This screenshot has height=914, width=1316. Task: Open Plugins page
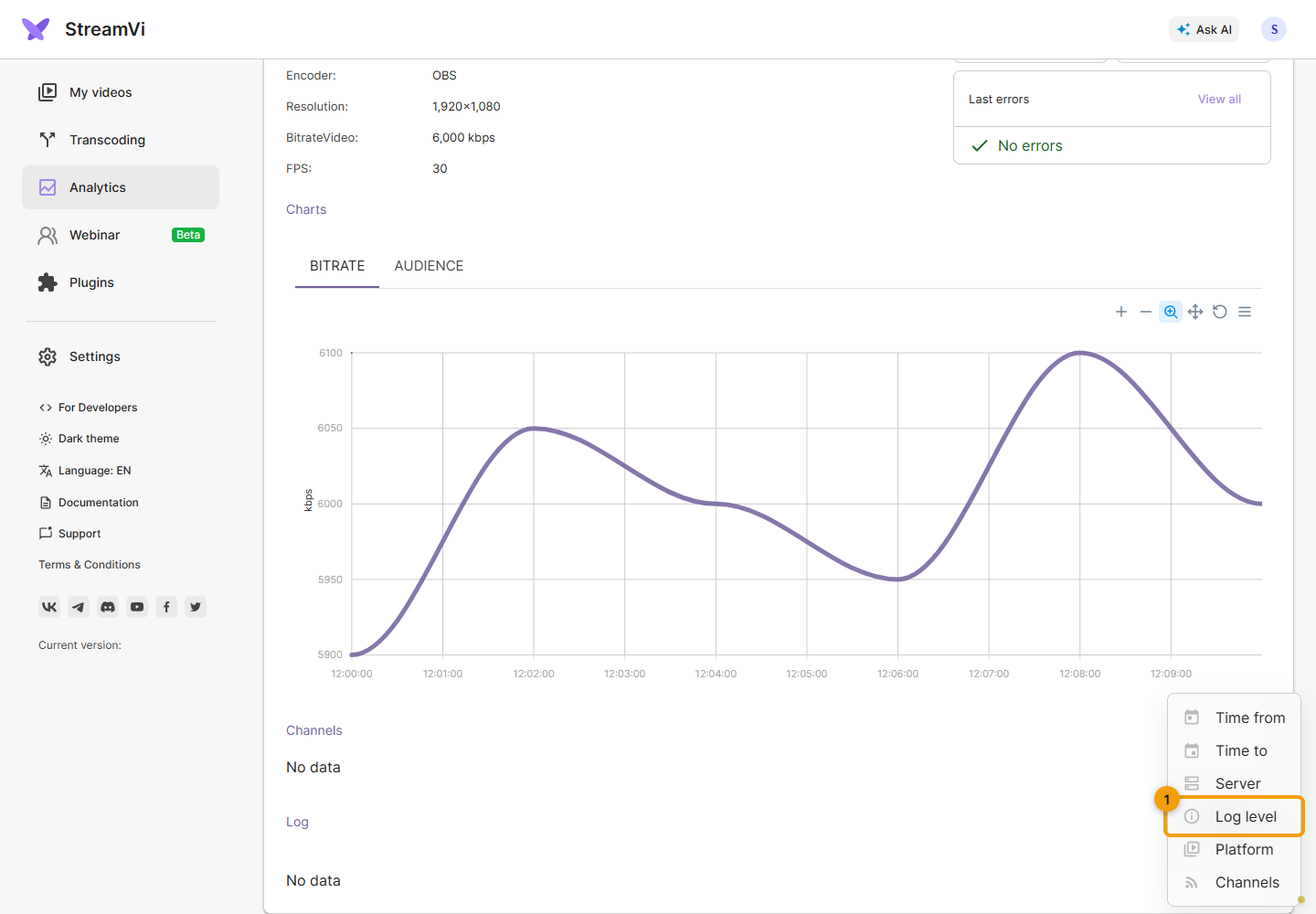121,282
